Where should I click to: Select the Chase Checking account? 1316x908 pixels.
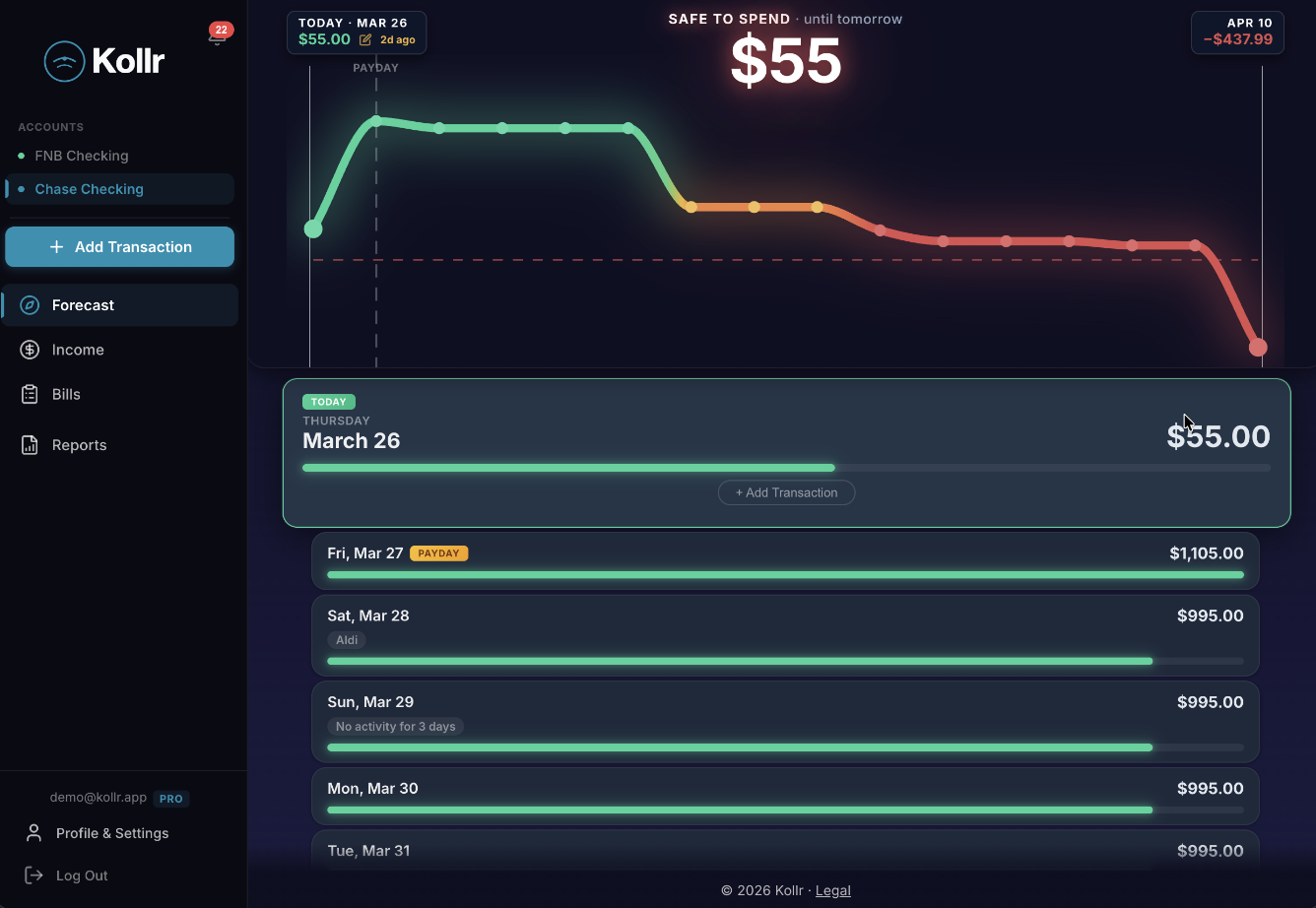[x=90, y=188]
